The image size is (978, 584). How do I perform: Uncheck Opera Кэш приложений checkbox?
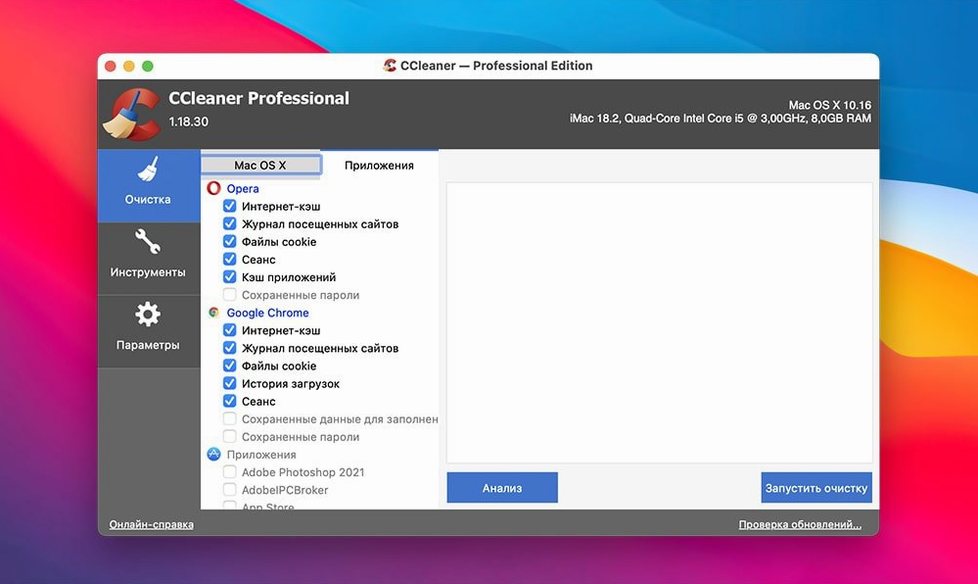pos(230,277)
